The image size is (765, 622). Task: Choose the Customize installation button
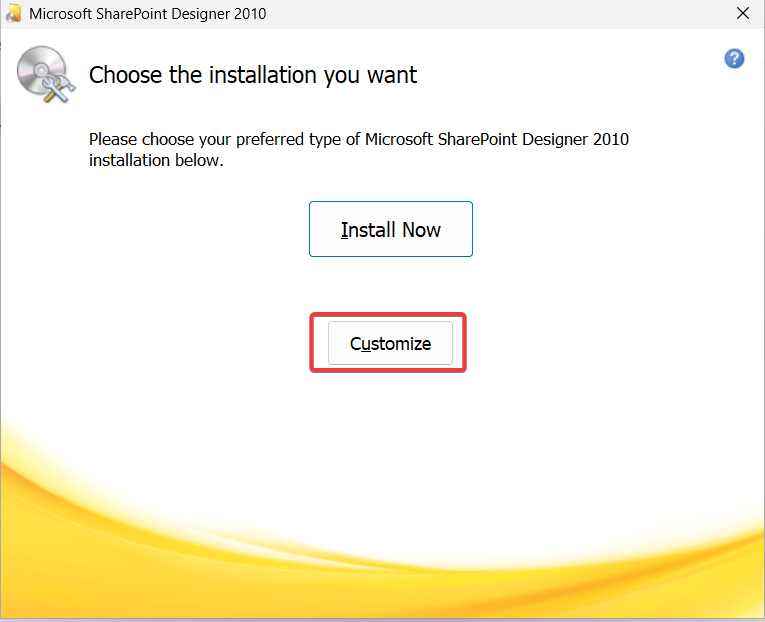[390, 343]
